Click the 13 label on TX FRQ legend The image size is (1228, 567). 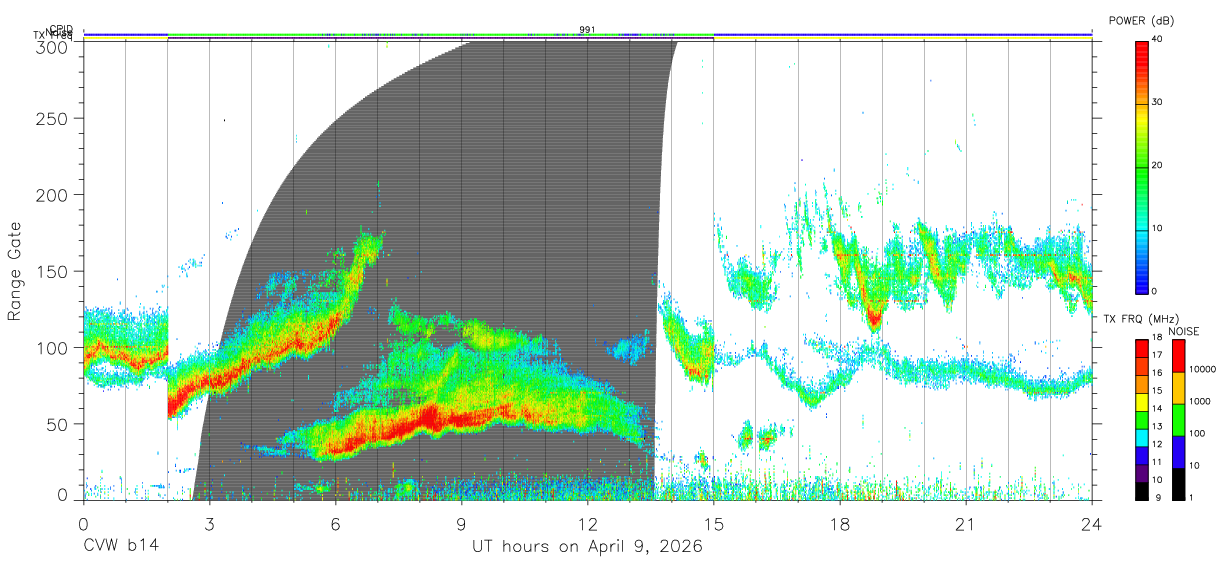pos(1156,426)
